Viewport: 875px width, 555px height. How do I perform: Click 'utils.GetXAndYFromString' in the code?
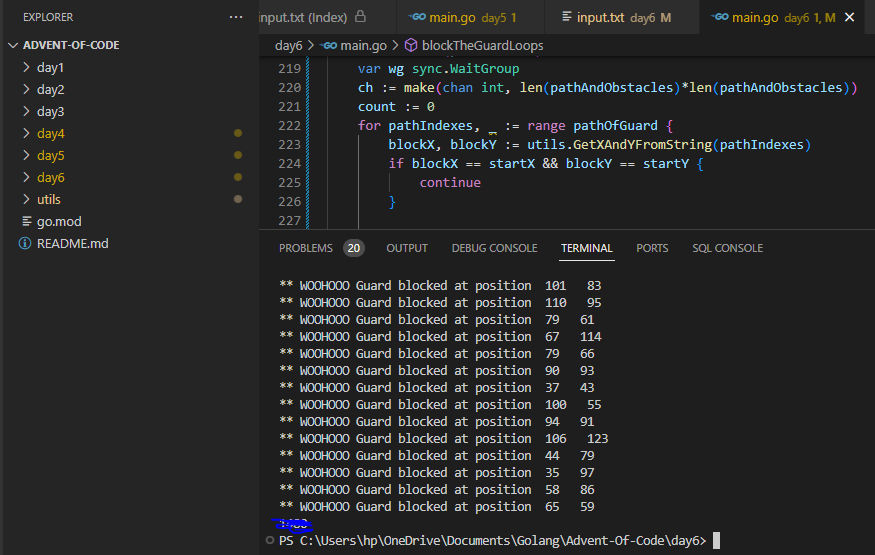[x=619, y=145]
